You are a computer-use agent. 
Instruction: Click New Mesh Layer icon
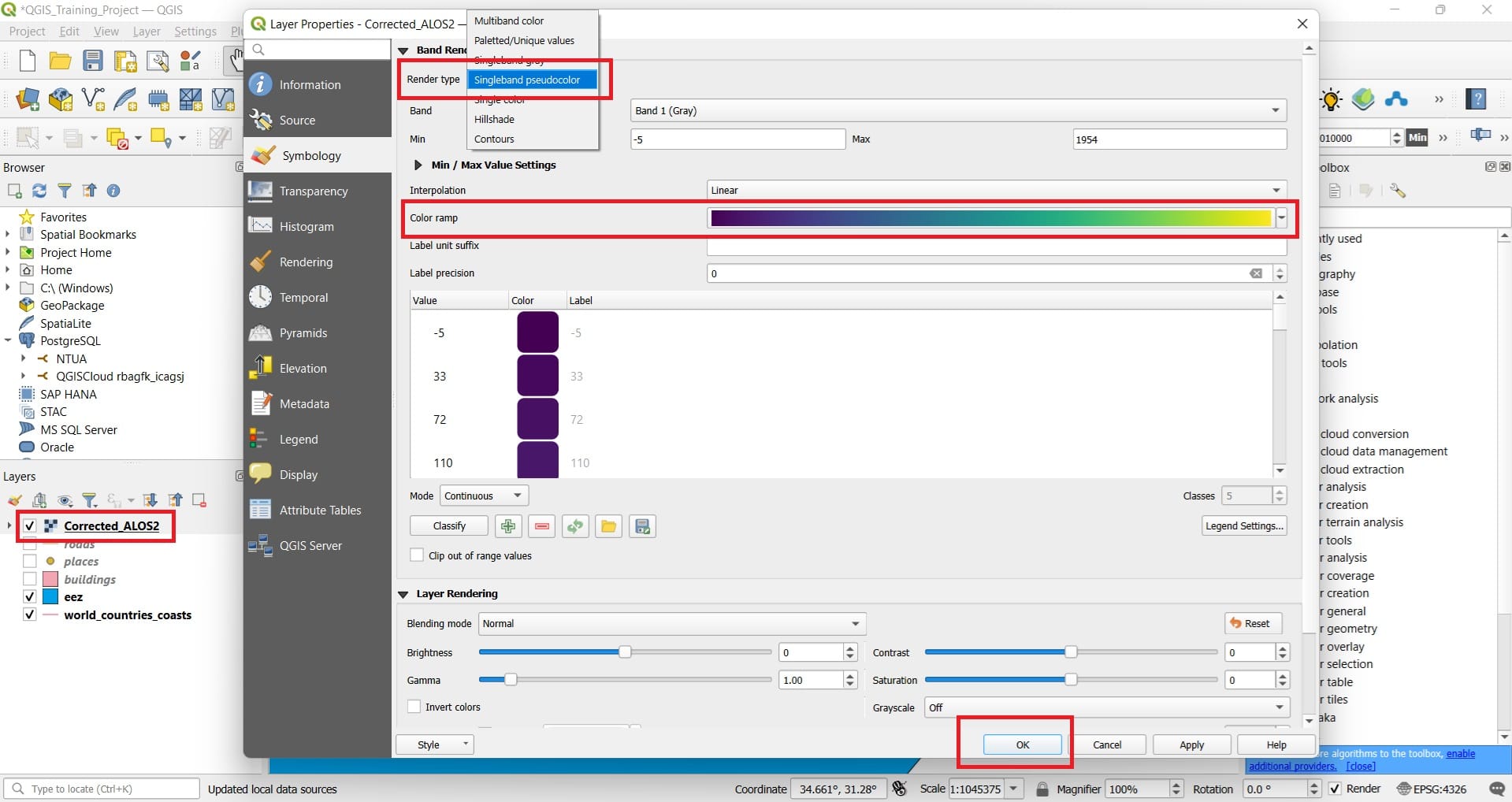(191, 99)
